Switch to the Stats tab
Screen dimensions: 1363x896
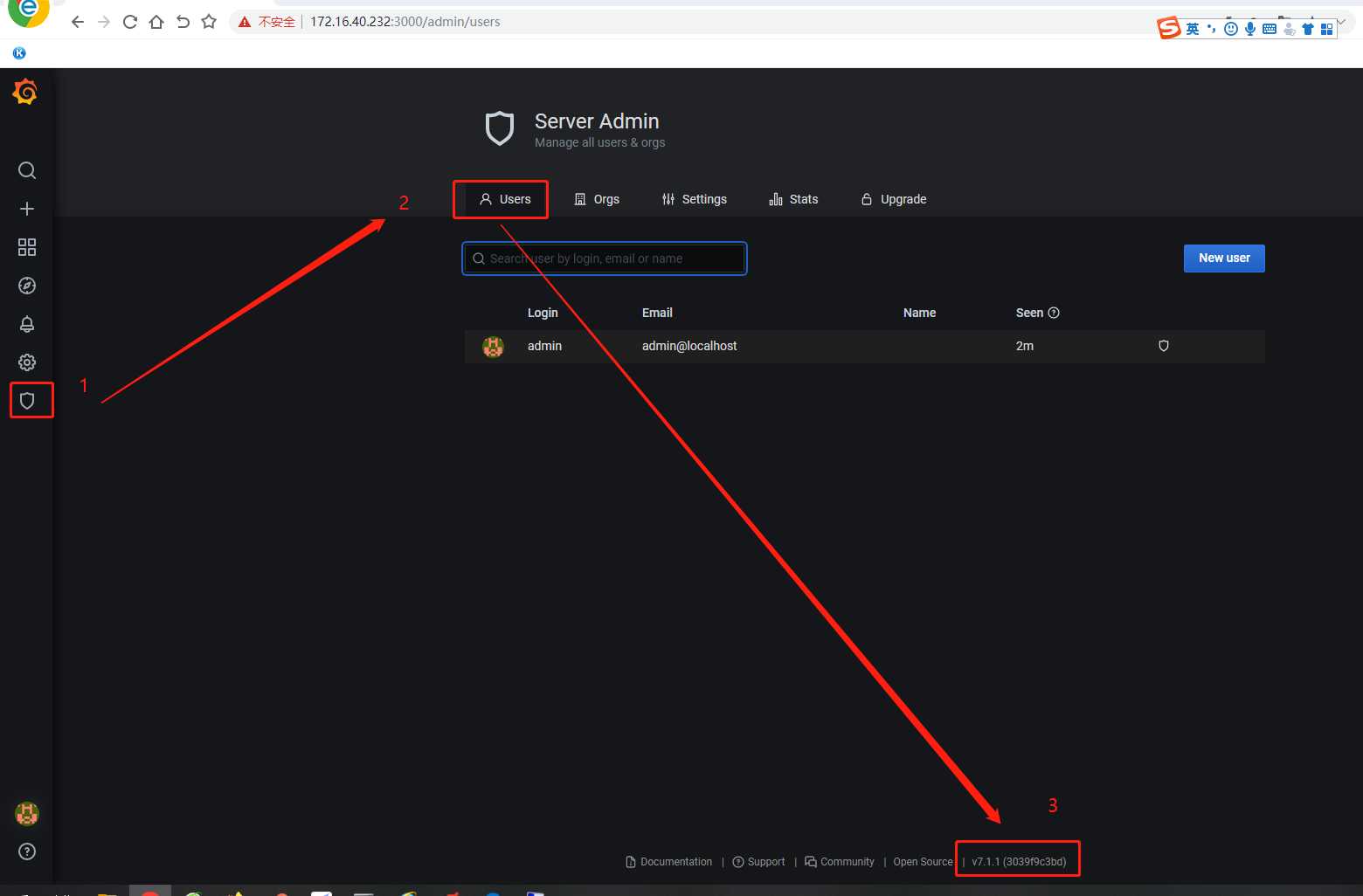793,199
